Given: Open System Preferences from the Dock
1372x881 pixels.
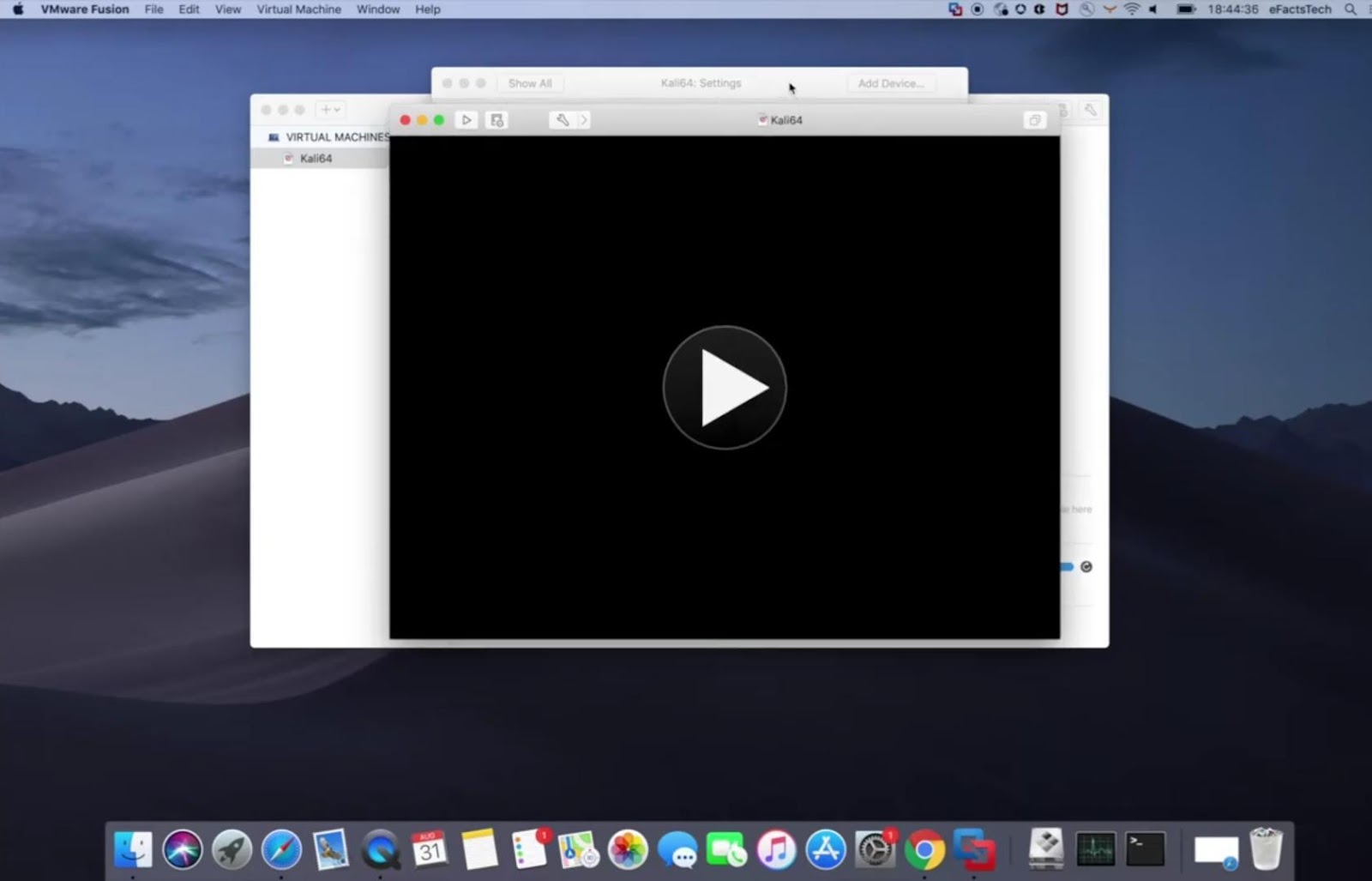Looking at the screenshot, I should point(876,849).
